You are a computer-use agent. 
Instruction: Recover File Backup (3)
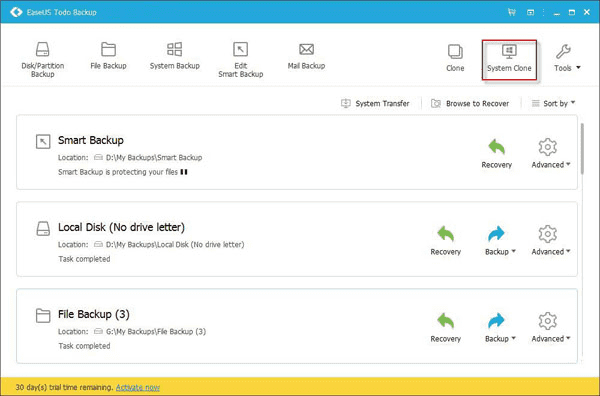click(445, 328)
